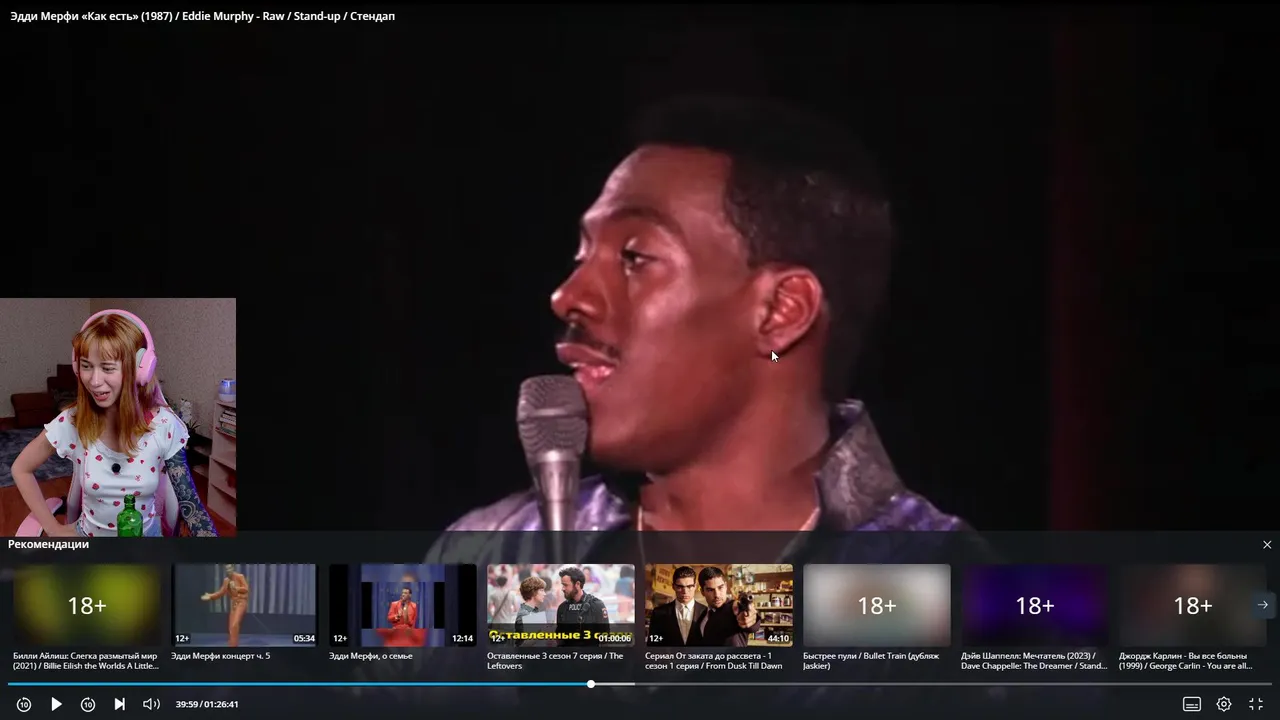Click the title Эдди Мерфи, о семье

click(x=371, y=656)
